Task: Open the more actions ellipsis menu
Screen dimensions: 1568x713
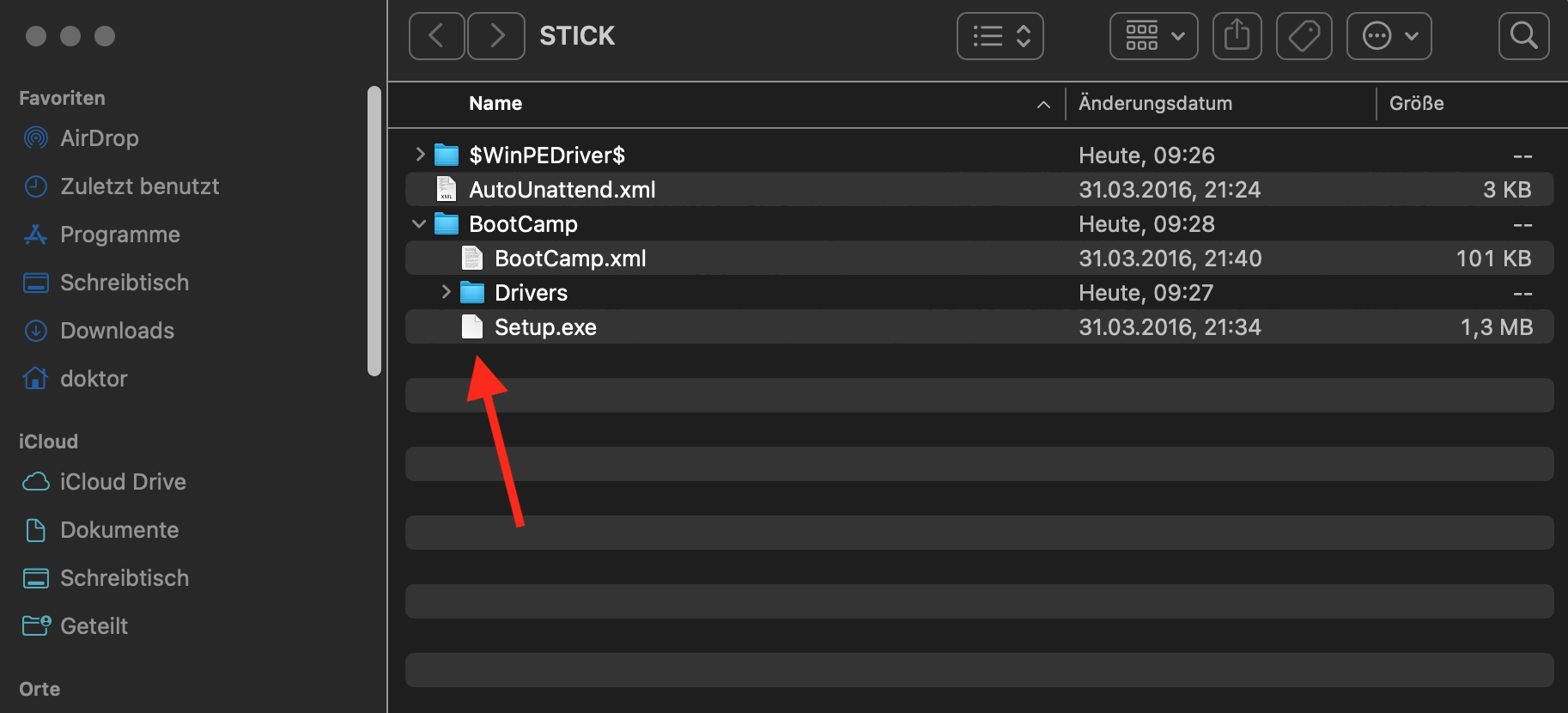Action: pos(1389,36)
